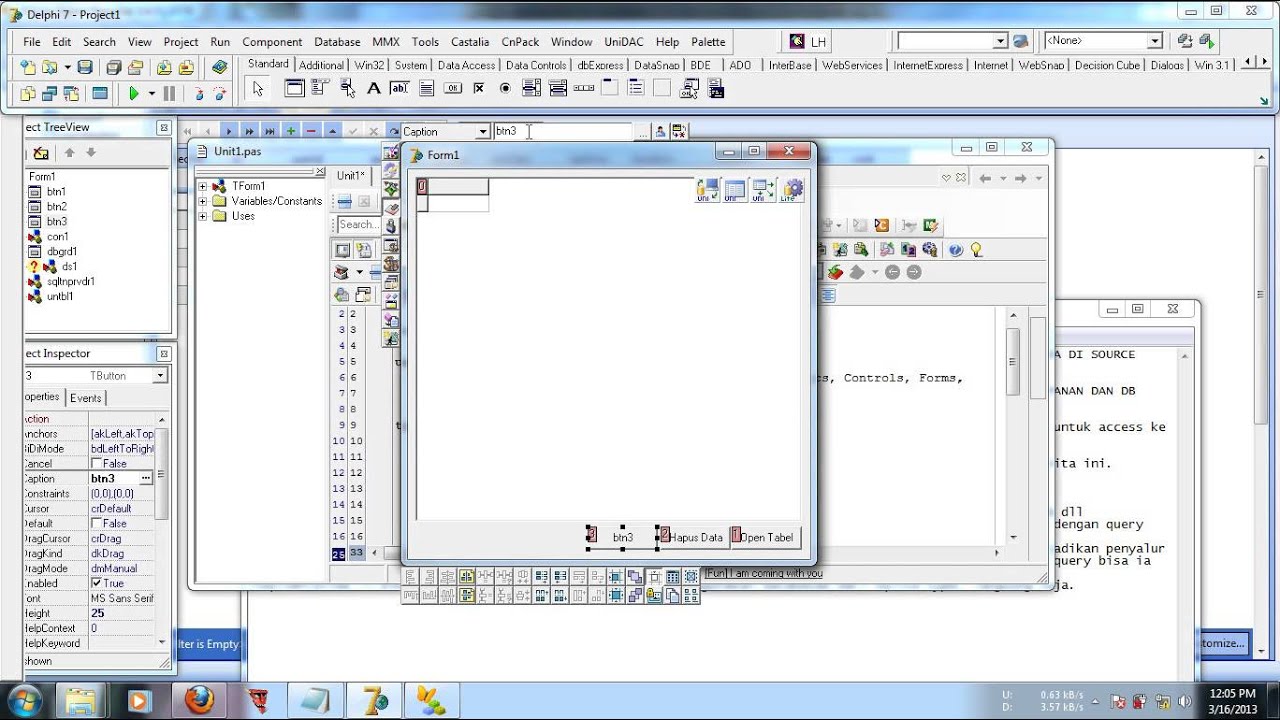Click the Help contents book icon
1280x720 pixels.
220,67
